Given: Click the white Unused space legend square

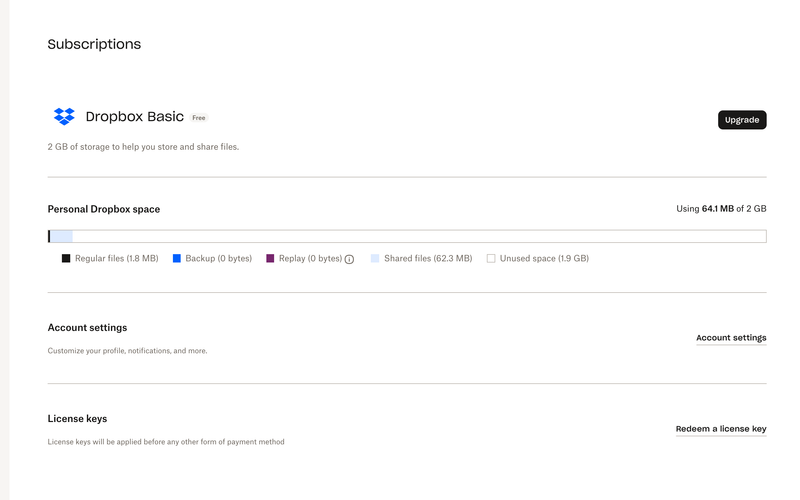Looking at the screenshot, I should click(x=491, y=258).
